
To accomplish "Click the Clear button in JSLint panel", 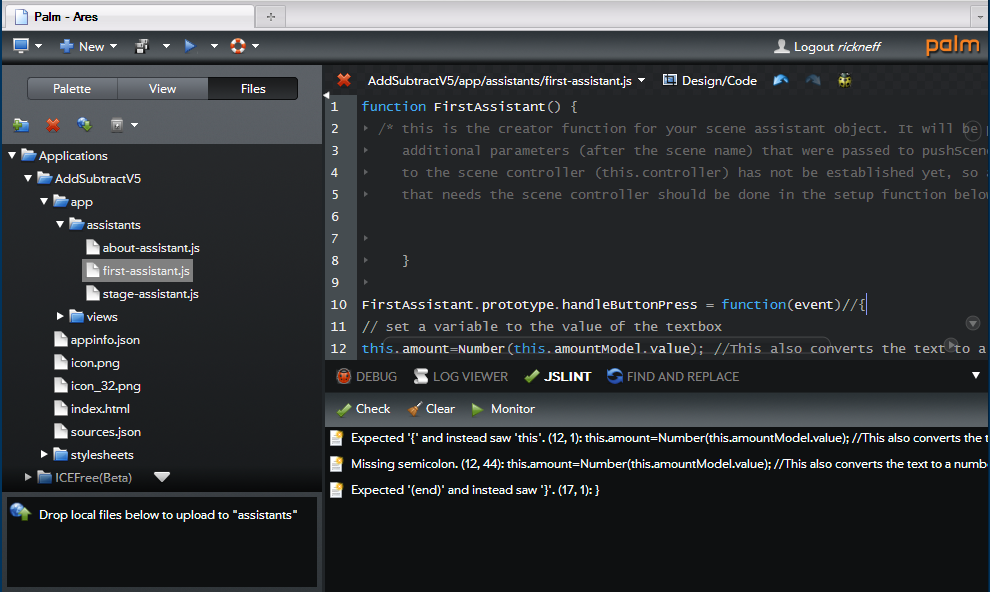I will coord(431,409).
